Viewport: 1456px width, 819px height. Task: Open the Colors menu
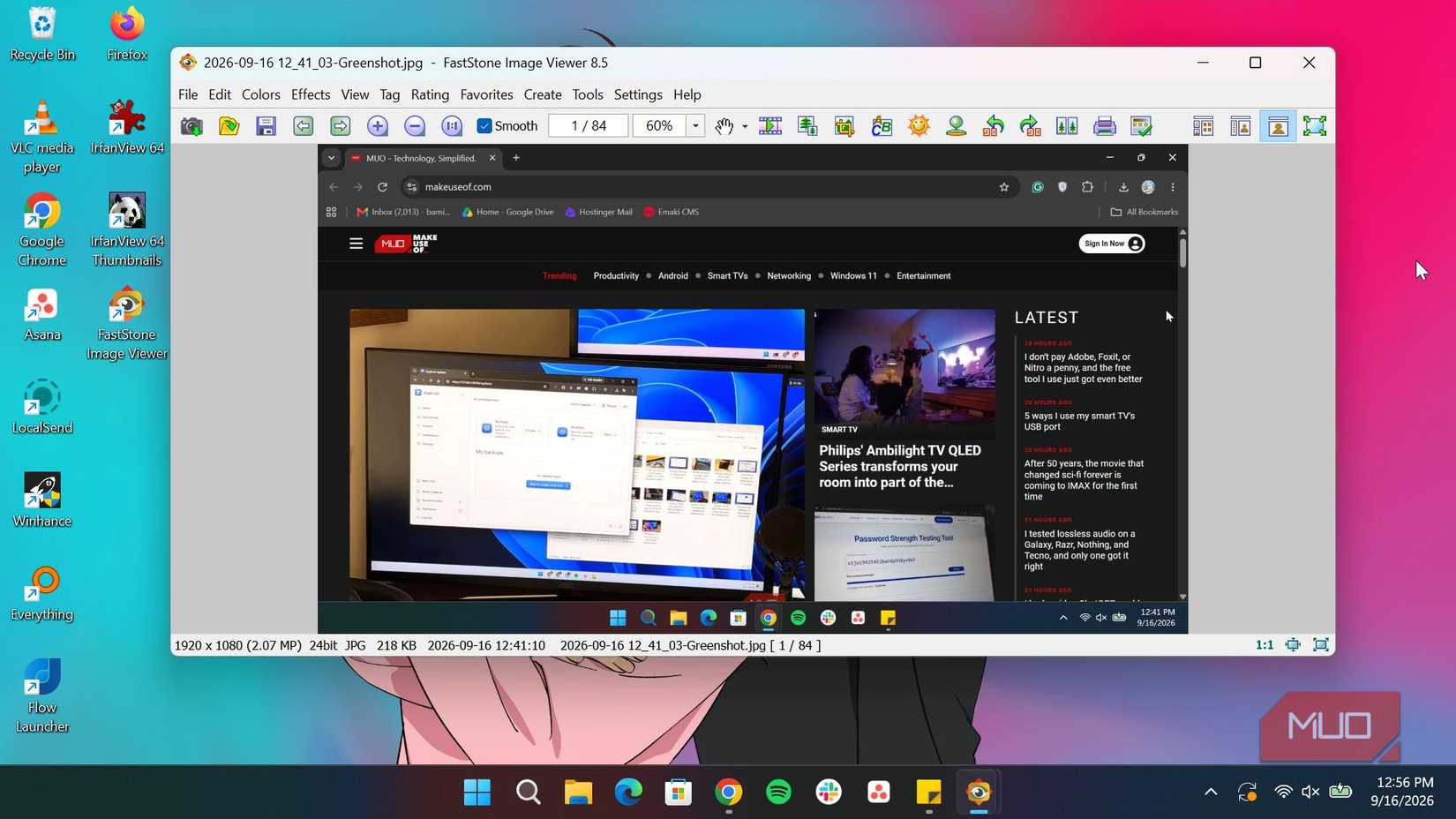261,94
